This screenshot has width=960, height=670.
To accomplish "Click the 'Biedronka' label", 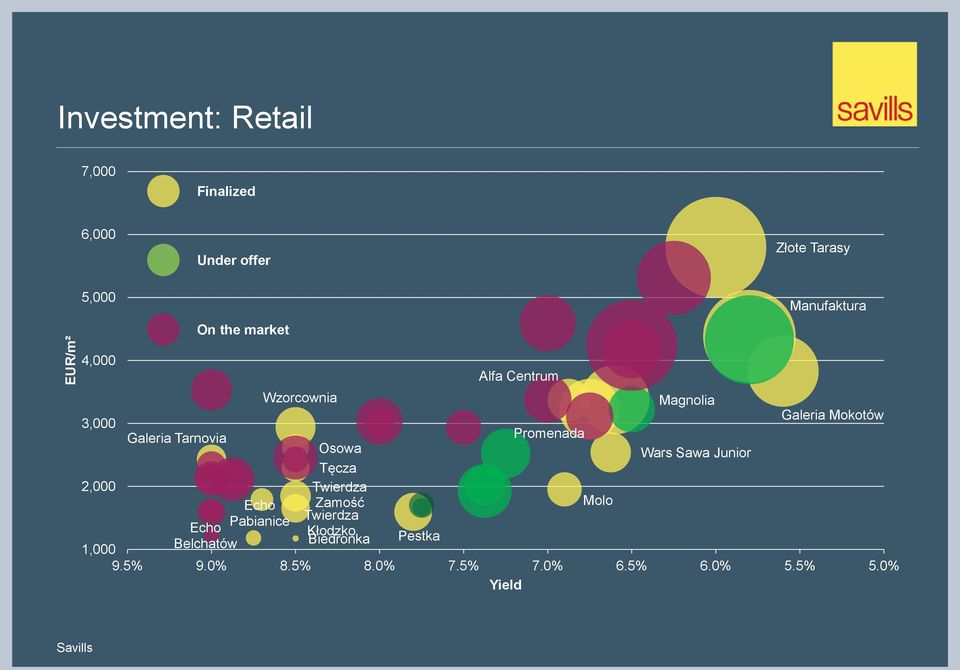I will (339, 540).
